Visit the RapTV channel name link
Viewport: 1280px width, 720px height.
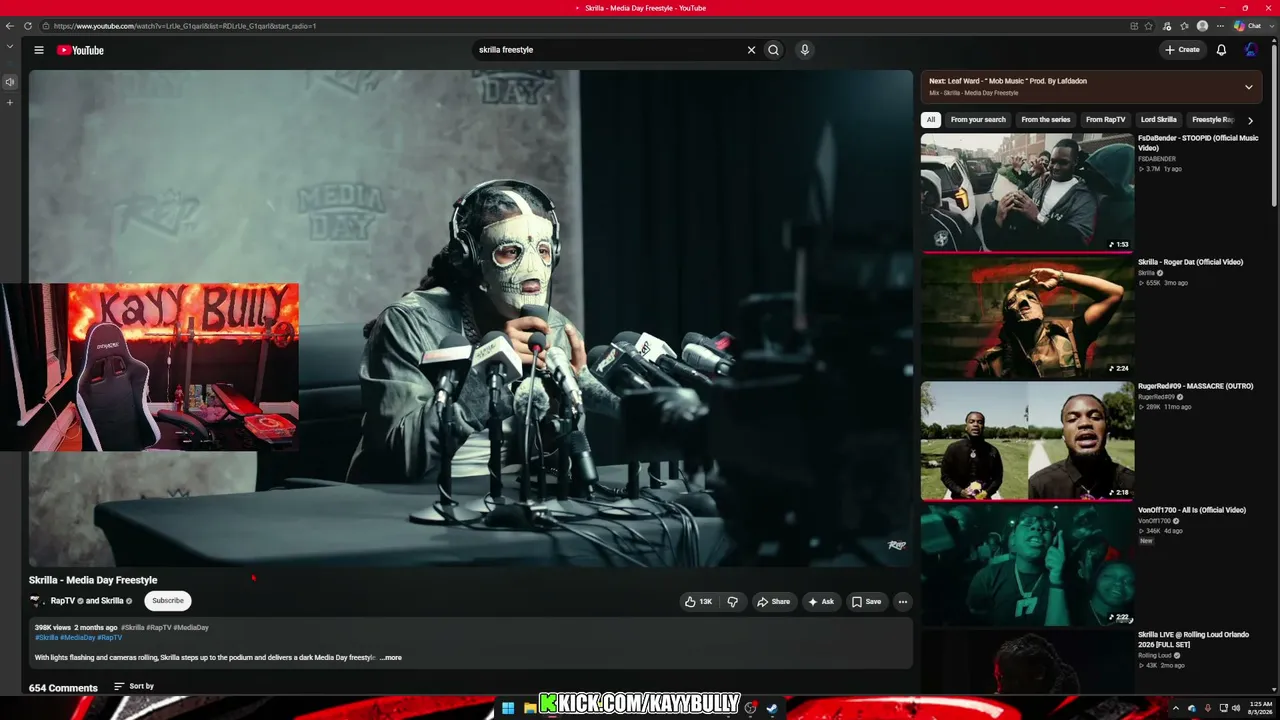(x=63, y=601)
